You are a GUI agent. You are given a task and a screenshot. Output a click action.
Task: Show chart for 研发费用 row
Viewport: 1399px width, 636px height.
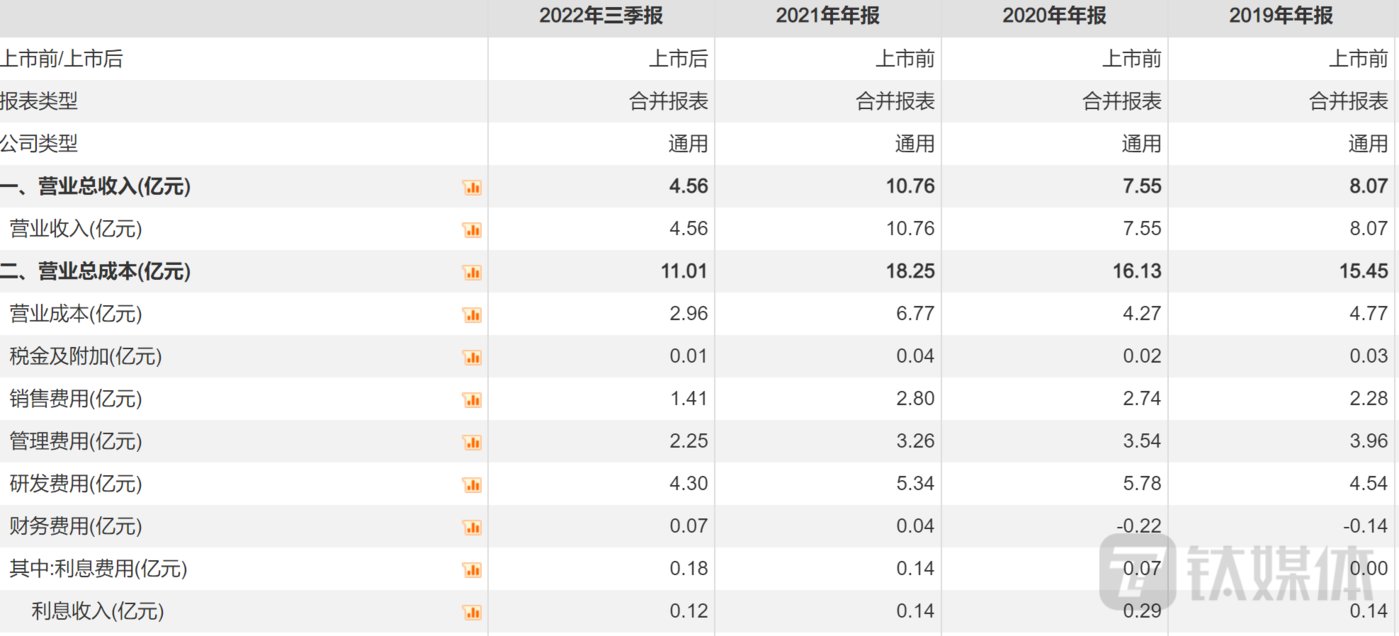(472, 485)
